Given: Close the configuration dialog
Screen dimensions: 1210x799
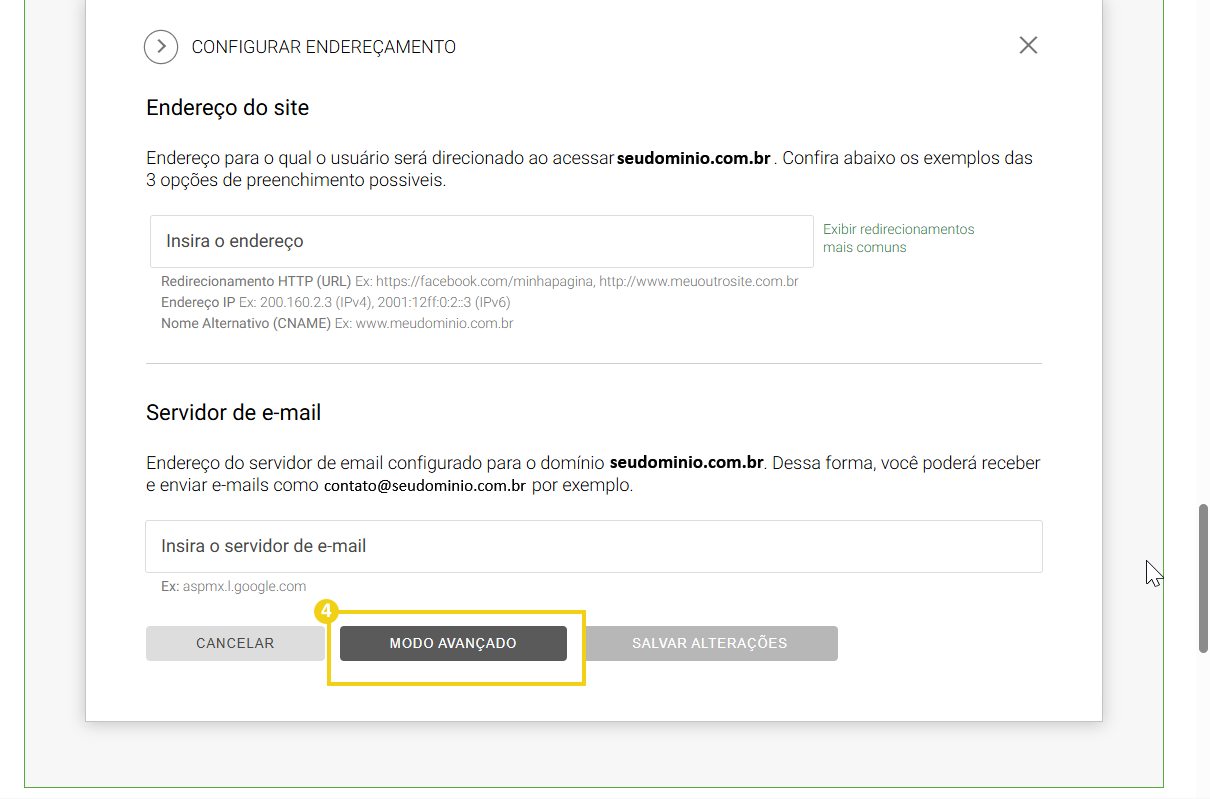Looking at the screenshot, I should click(x=1028, y=45).
